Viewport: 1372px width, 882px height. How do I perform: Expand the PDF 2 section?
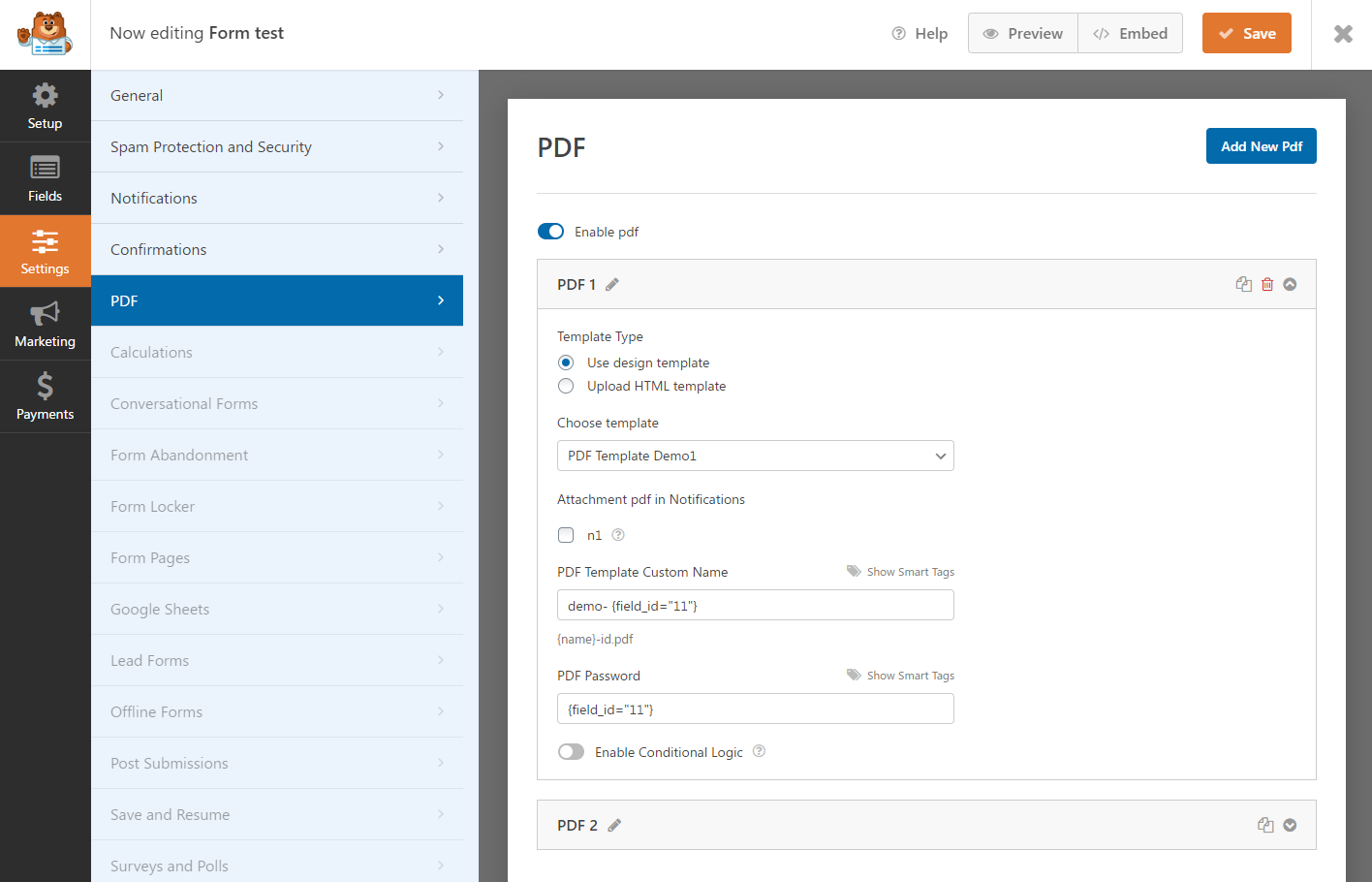click(1290, 825)
